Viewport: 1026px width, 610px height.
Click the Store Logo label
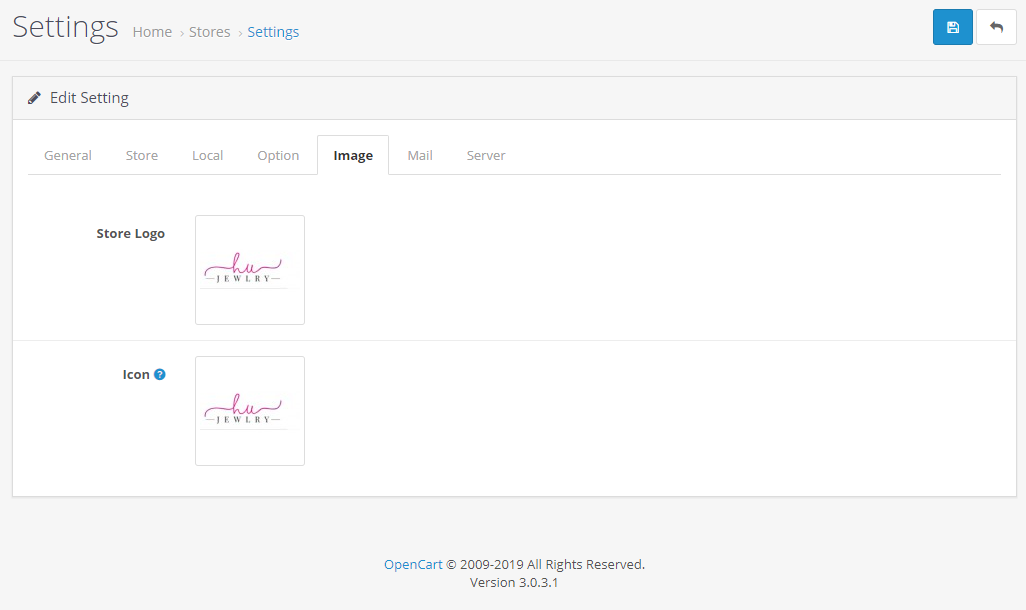130,234
